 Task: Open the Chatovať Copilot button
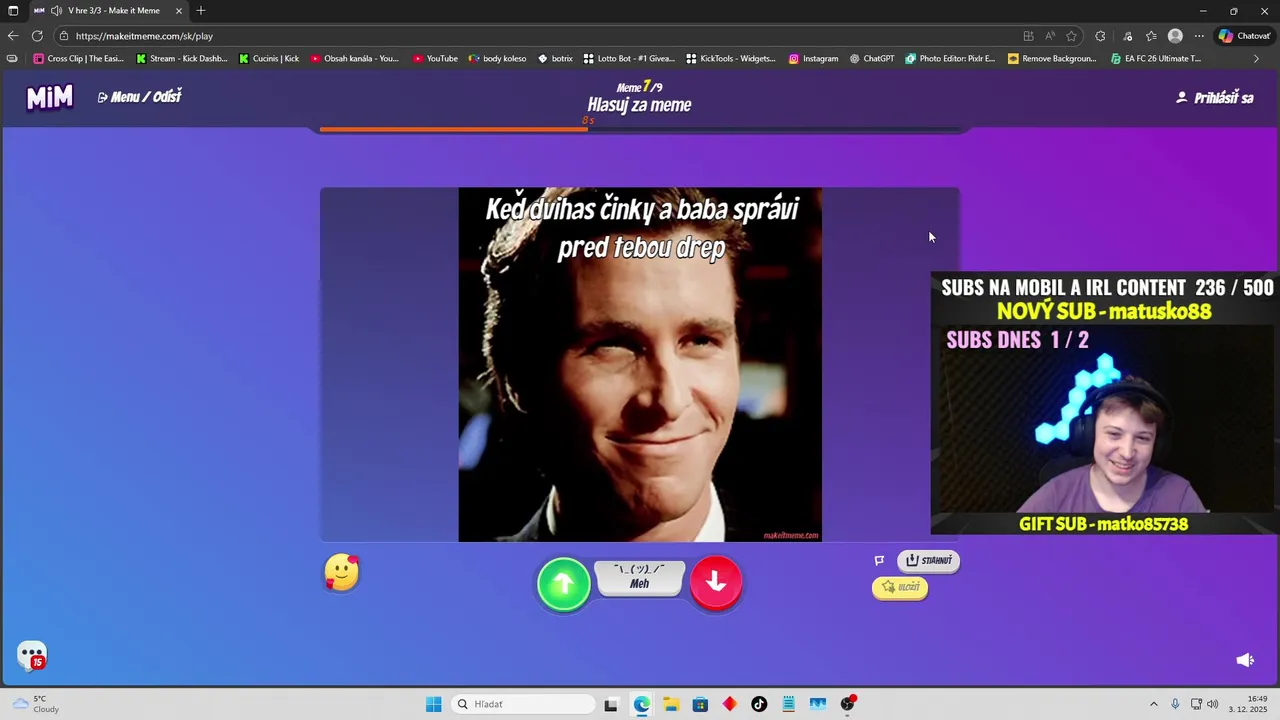[x=1245, y=36]
